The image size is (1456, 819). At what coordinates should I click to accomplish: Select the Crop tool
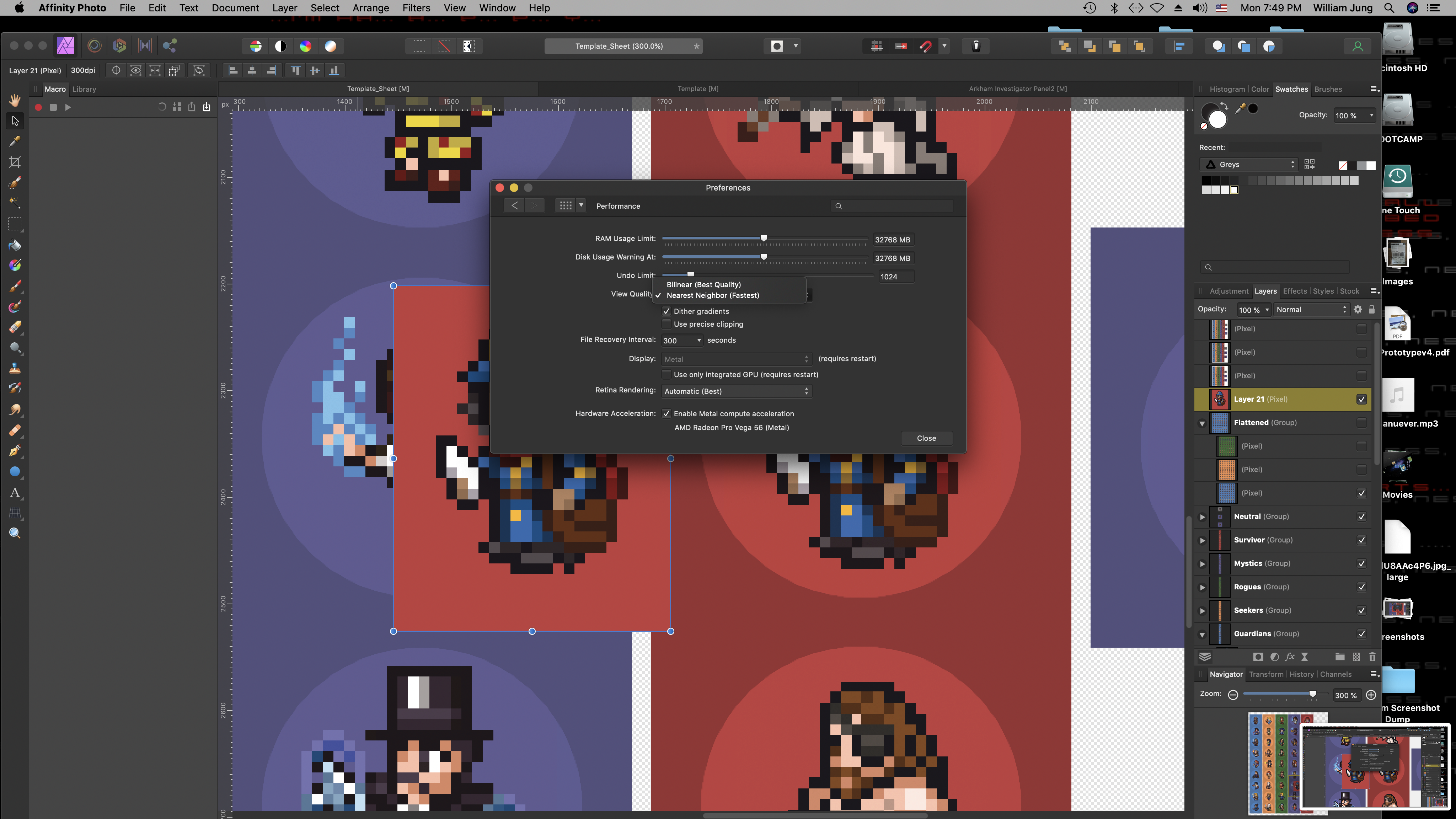coord(15,162)
